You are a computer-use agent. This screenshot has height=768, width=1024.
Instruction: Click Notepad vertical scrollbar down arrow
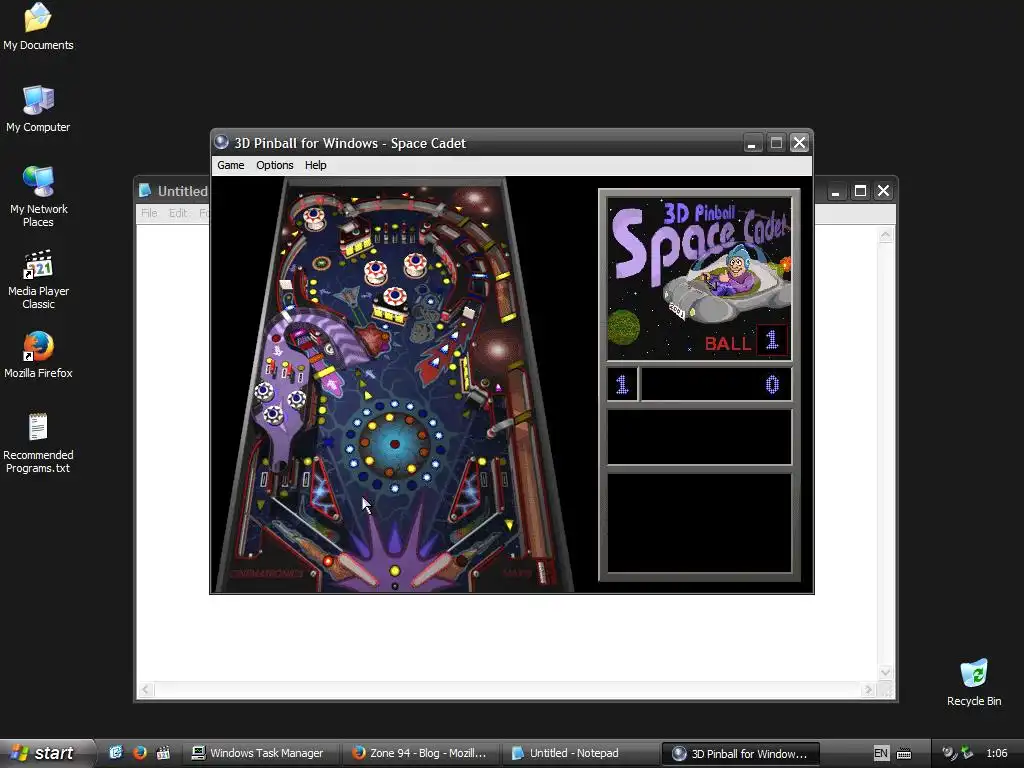click(886, 672)
